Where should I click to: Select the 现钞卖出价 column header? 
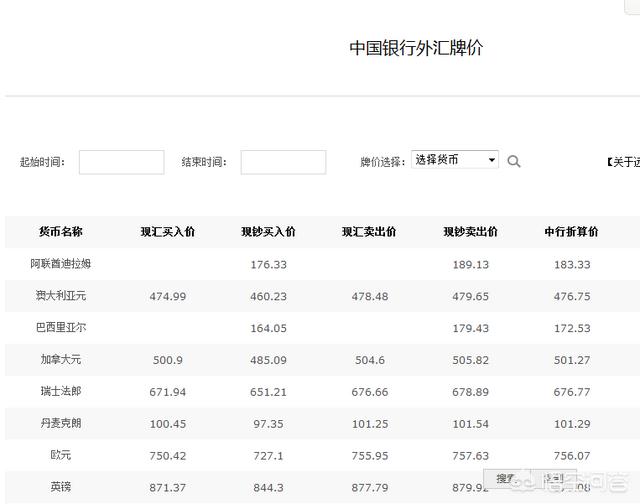(471, 232)
